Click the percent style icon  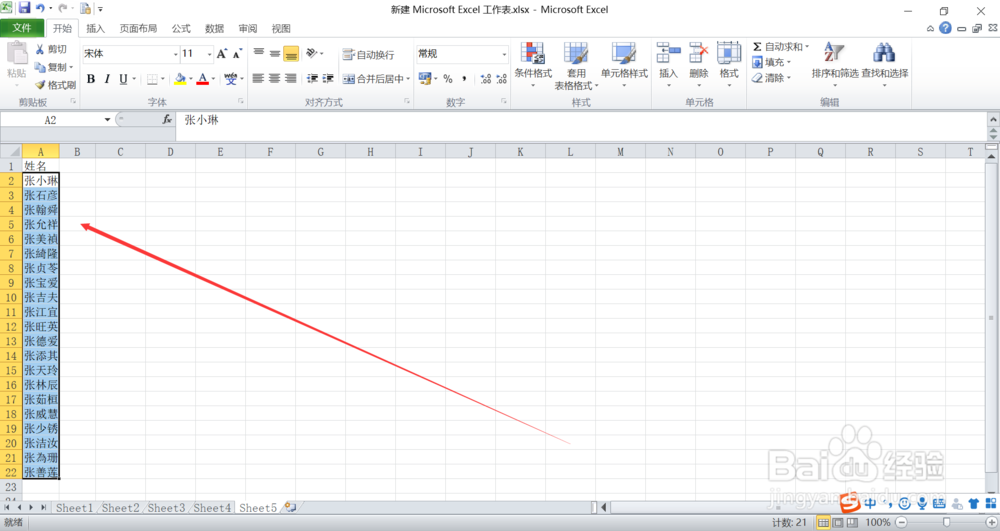point(448,78)
